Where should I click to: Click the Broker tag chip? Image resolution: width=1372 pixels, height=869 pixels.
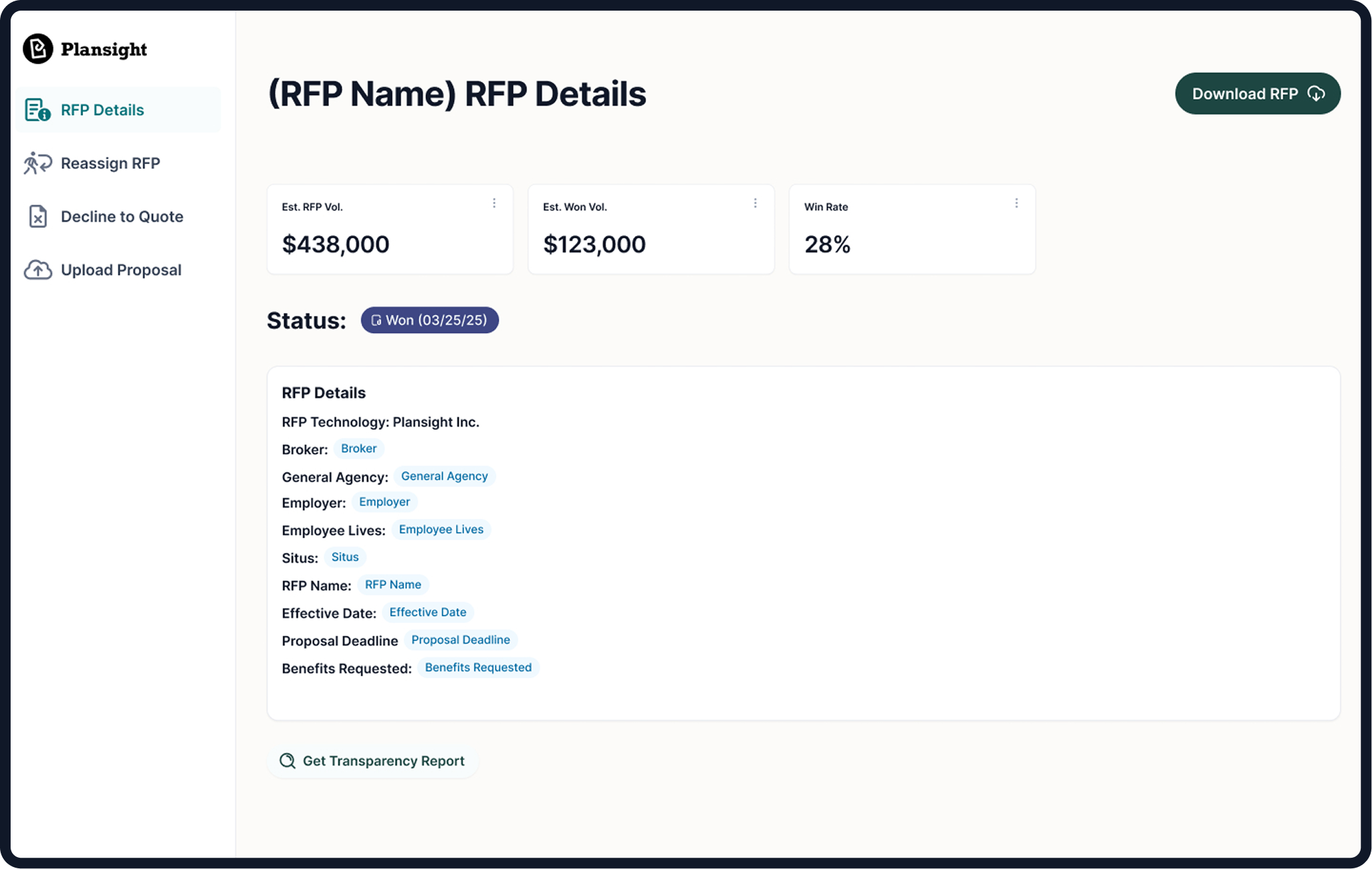pos(358,448)
